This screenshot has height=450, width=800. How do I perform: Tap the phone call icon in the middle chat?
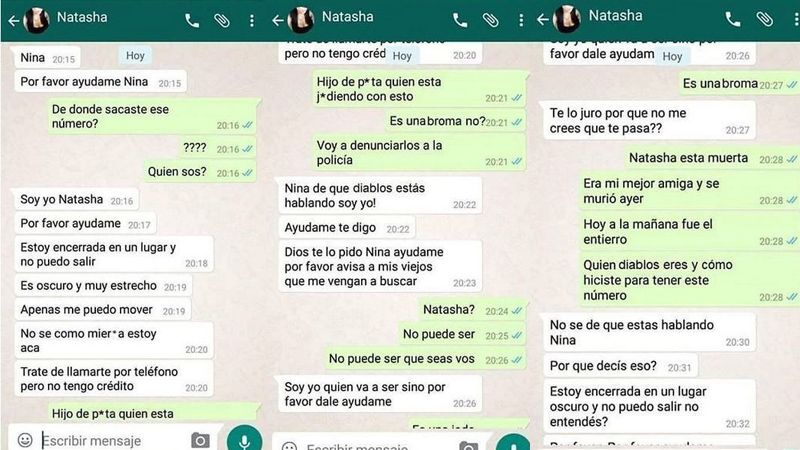click(x=460, y=20)
